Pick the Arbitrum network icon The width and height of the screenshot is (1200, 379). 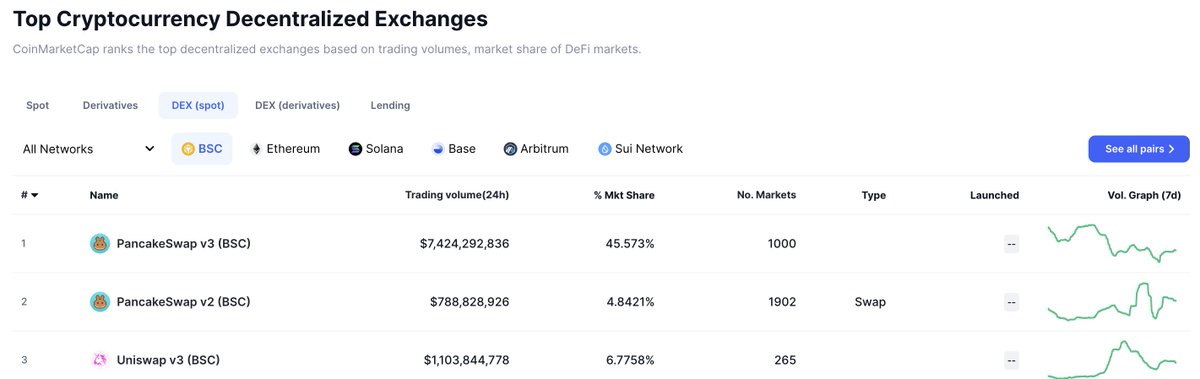click(x=510, y=149)
